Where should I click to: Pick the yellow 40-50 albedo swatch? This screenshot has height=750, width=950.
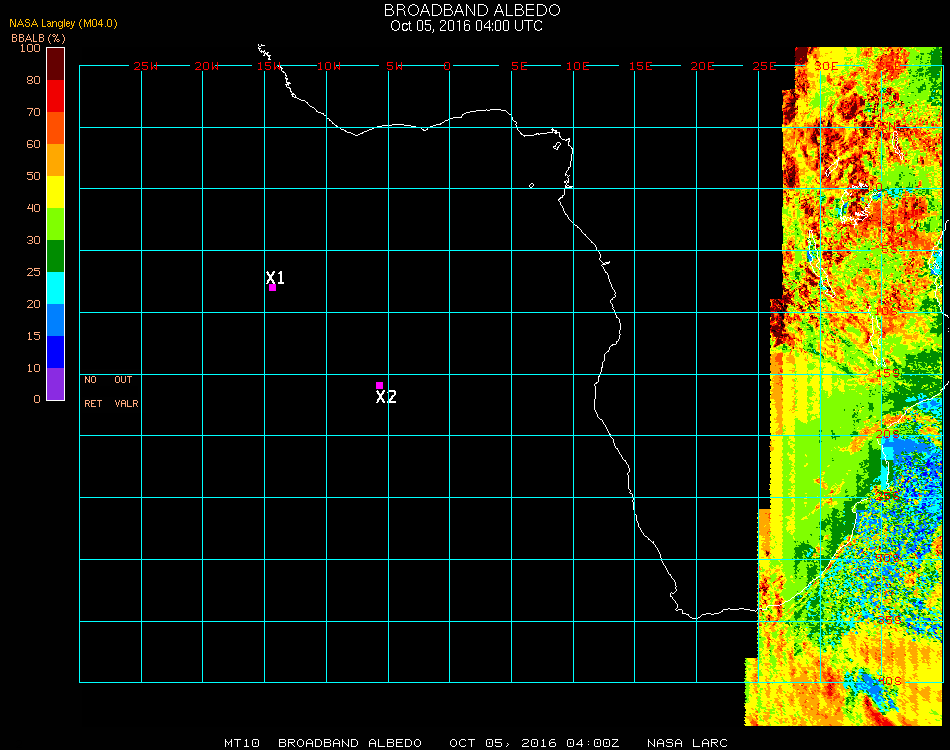(x=55, y=192)
